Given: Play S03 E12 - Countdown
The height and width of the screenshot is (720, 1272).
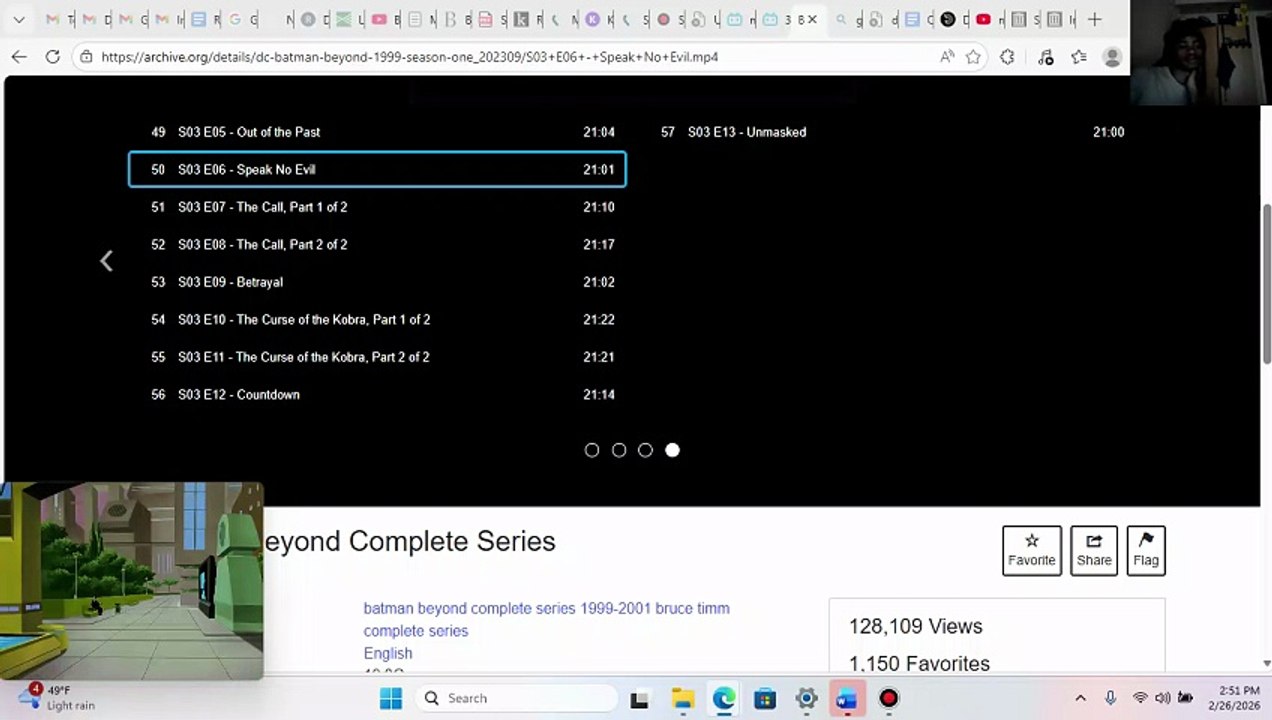Looking at the screenshot, I should [378, 394].
